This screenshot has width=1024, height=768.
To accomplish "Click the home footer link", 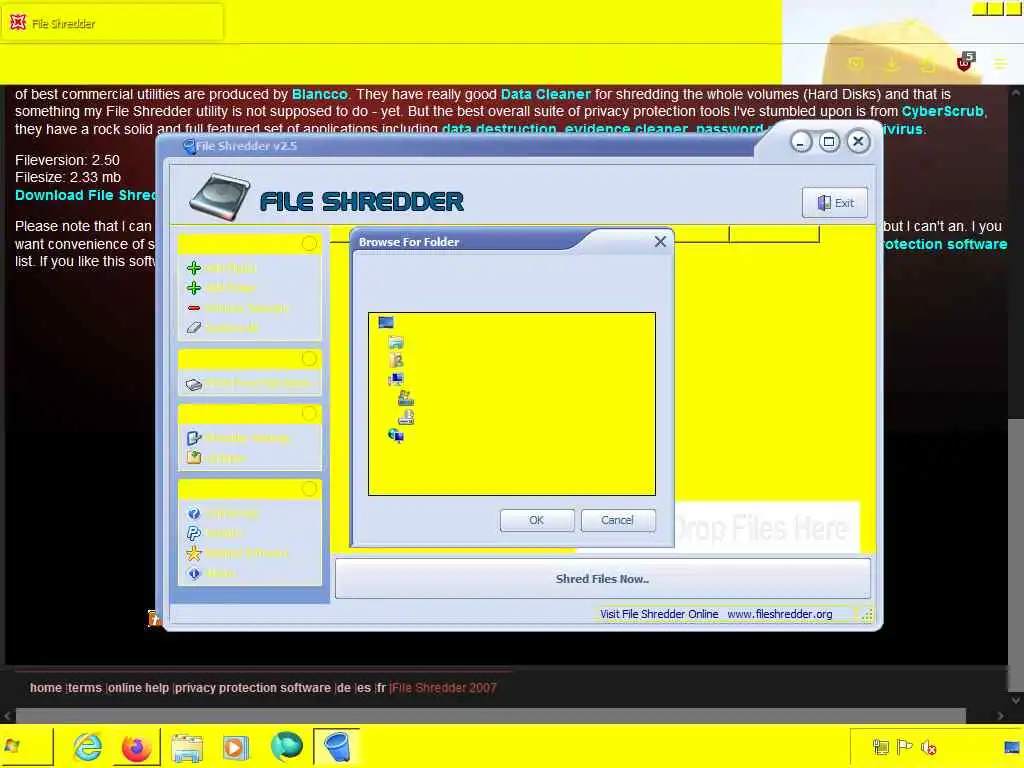I will pos(46,688).
